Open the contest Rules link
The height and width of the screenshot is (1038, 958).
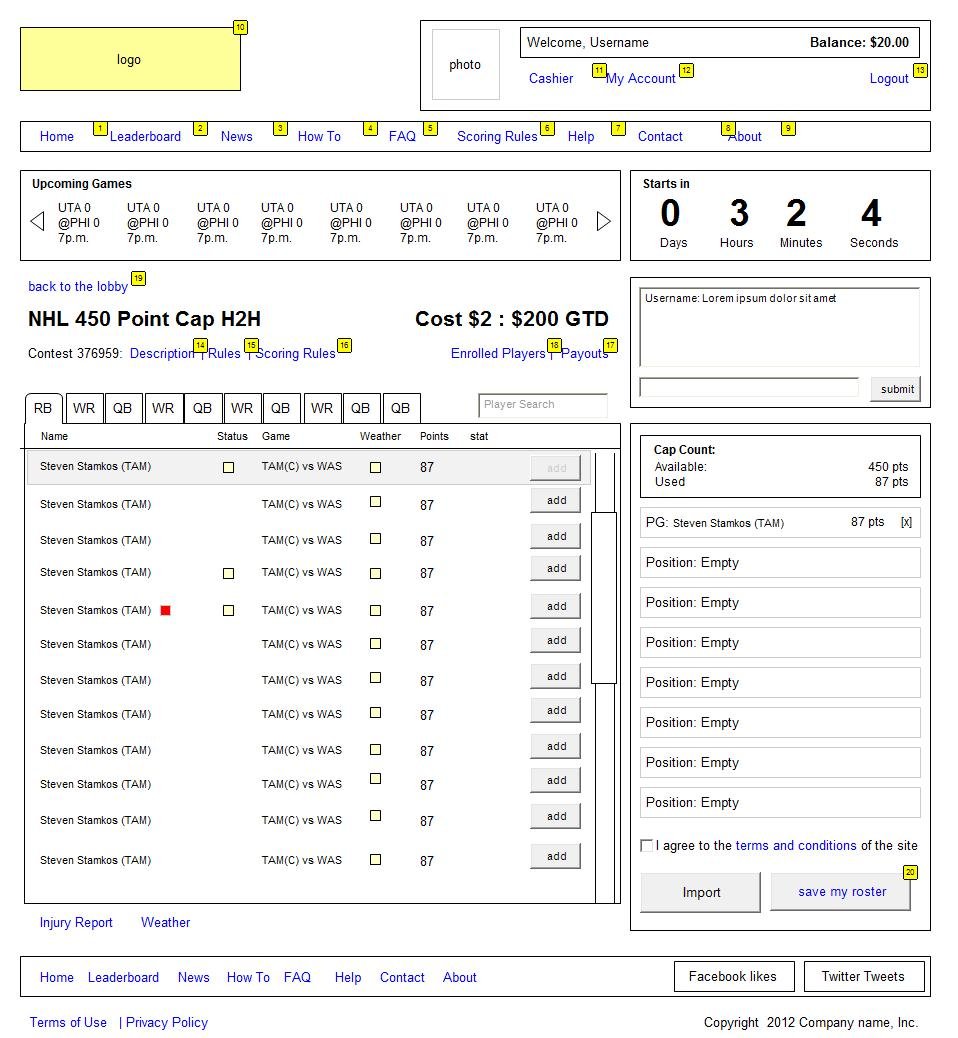coord(224,354)
